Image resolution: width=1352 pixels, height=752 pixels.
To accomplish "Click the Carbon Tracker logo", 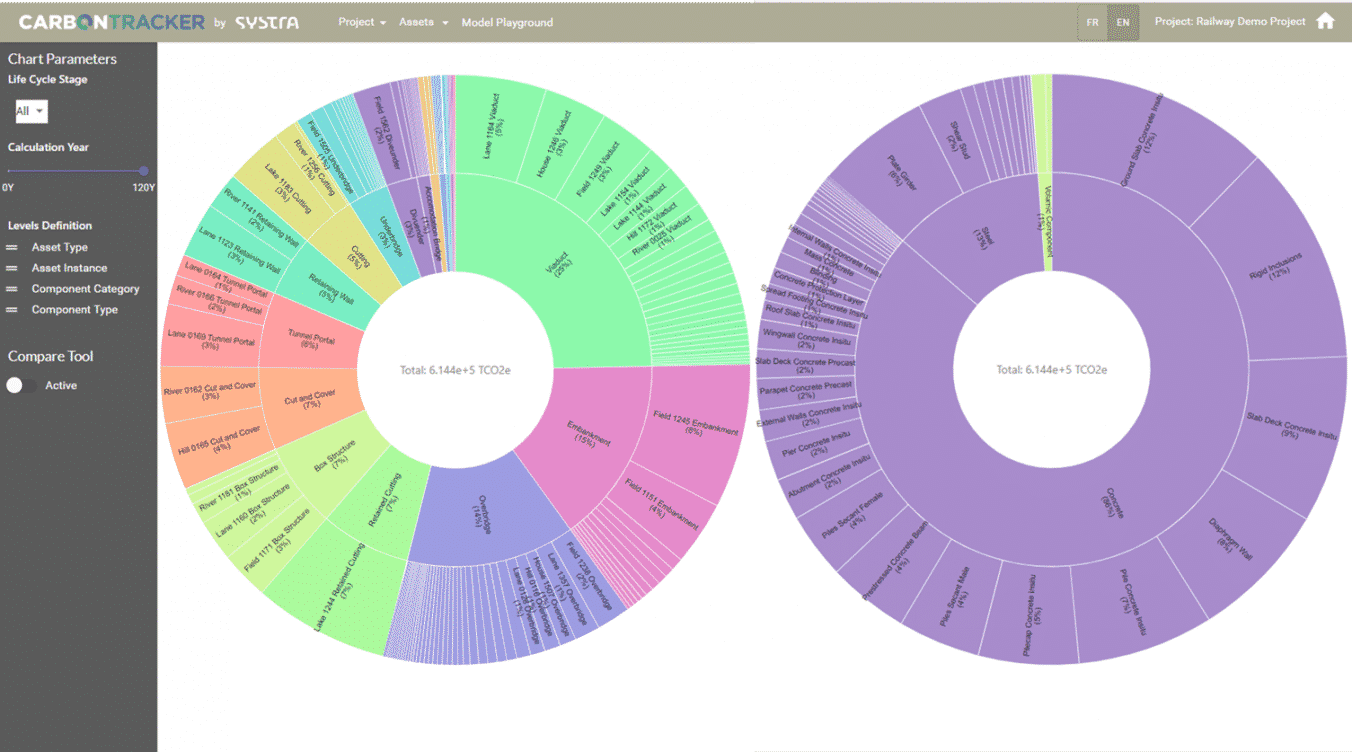I will coord(111,22).
